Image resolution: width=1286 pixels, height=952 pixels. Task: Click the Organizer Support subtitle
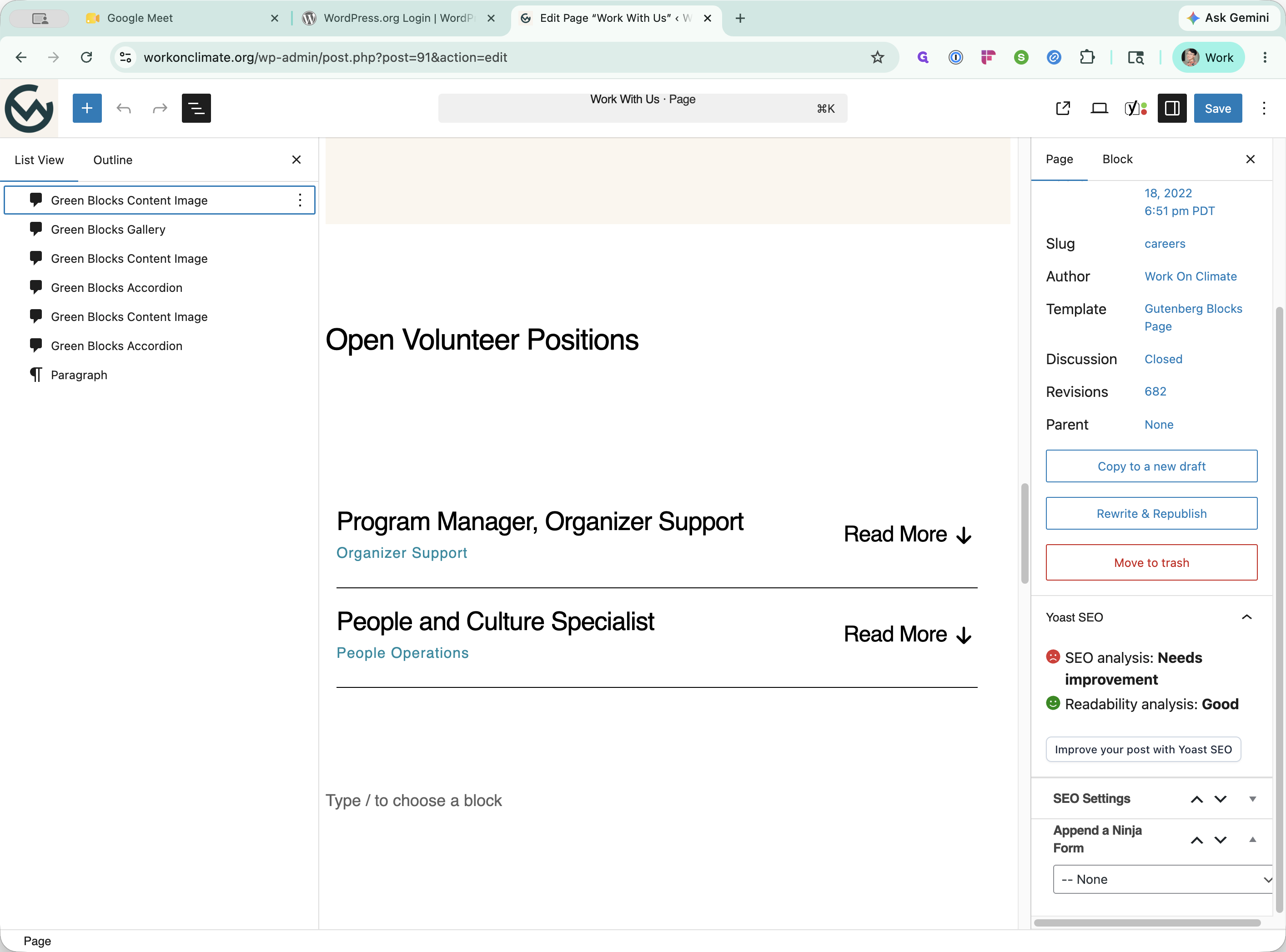pos(402,553)
